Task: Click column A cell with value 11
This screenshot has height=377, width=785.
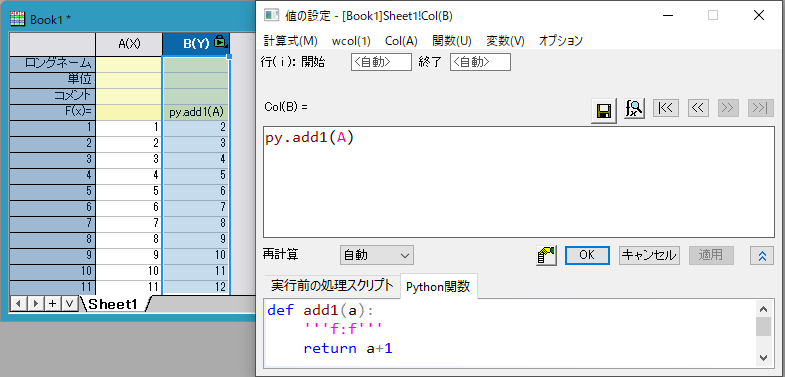Action: tap(129, 287)
